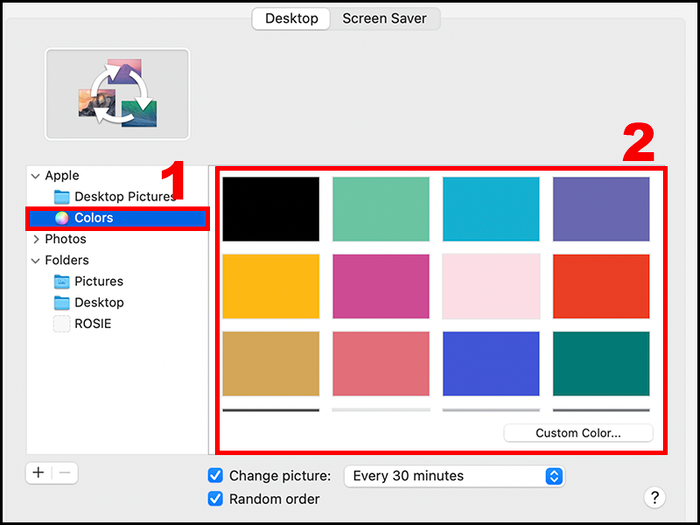Collapse the Folders section chevron
The width and height of the screenshot is (700, 525).
pos(35,260)
